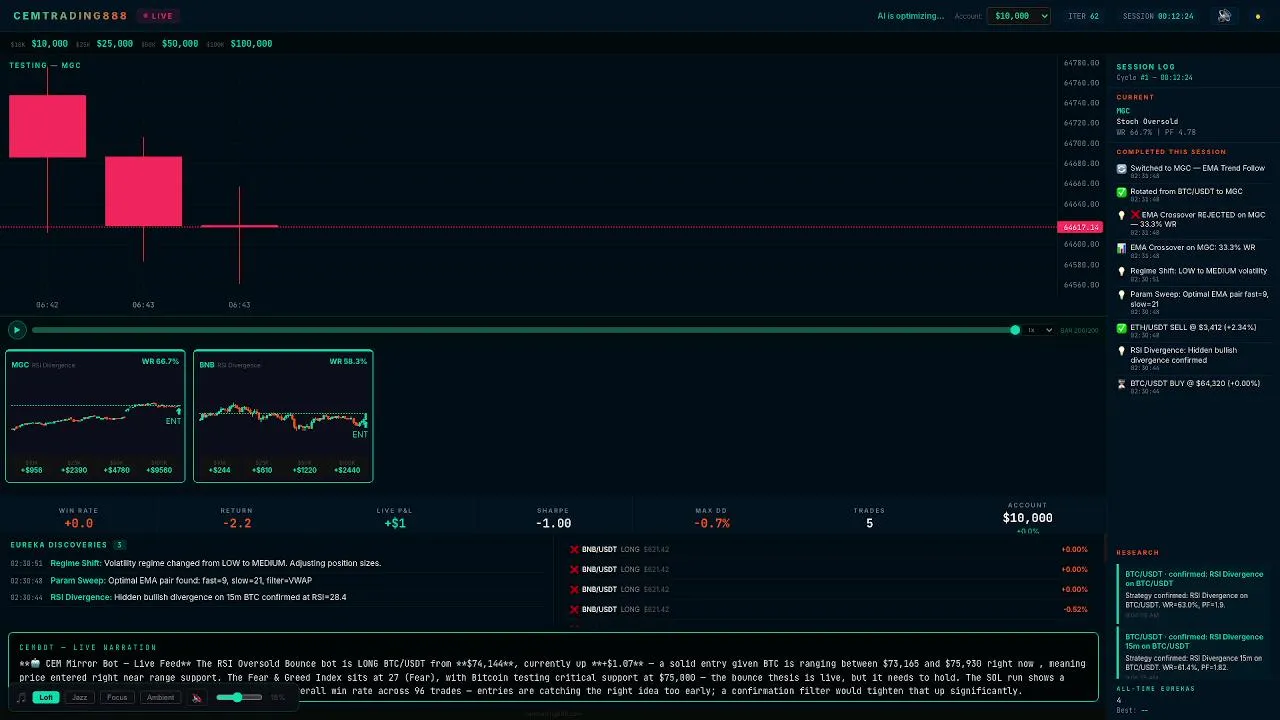Adjust the music volume slider

238,697
